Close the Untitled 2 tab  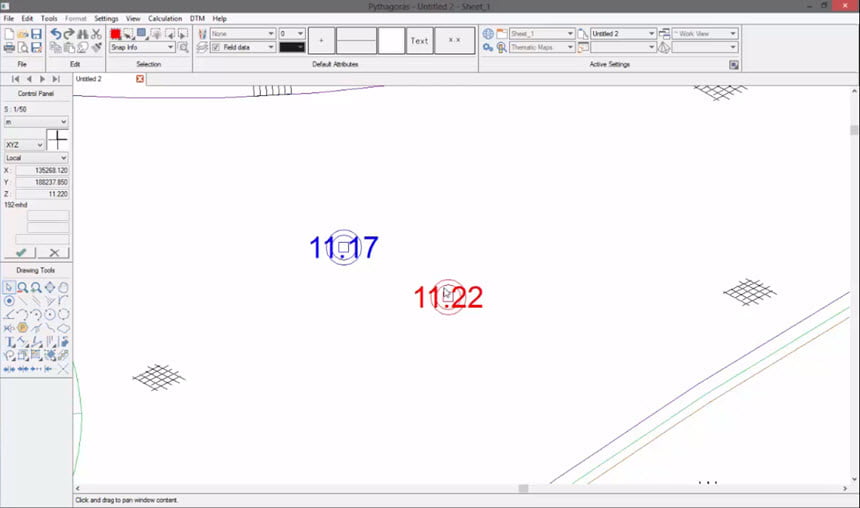click(x=140, y=79)
